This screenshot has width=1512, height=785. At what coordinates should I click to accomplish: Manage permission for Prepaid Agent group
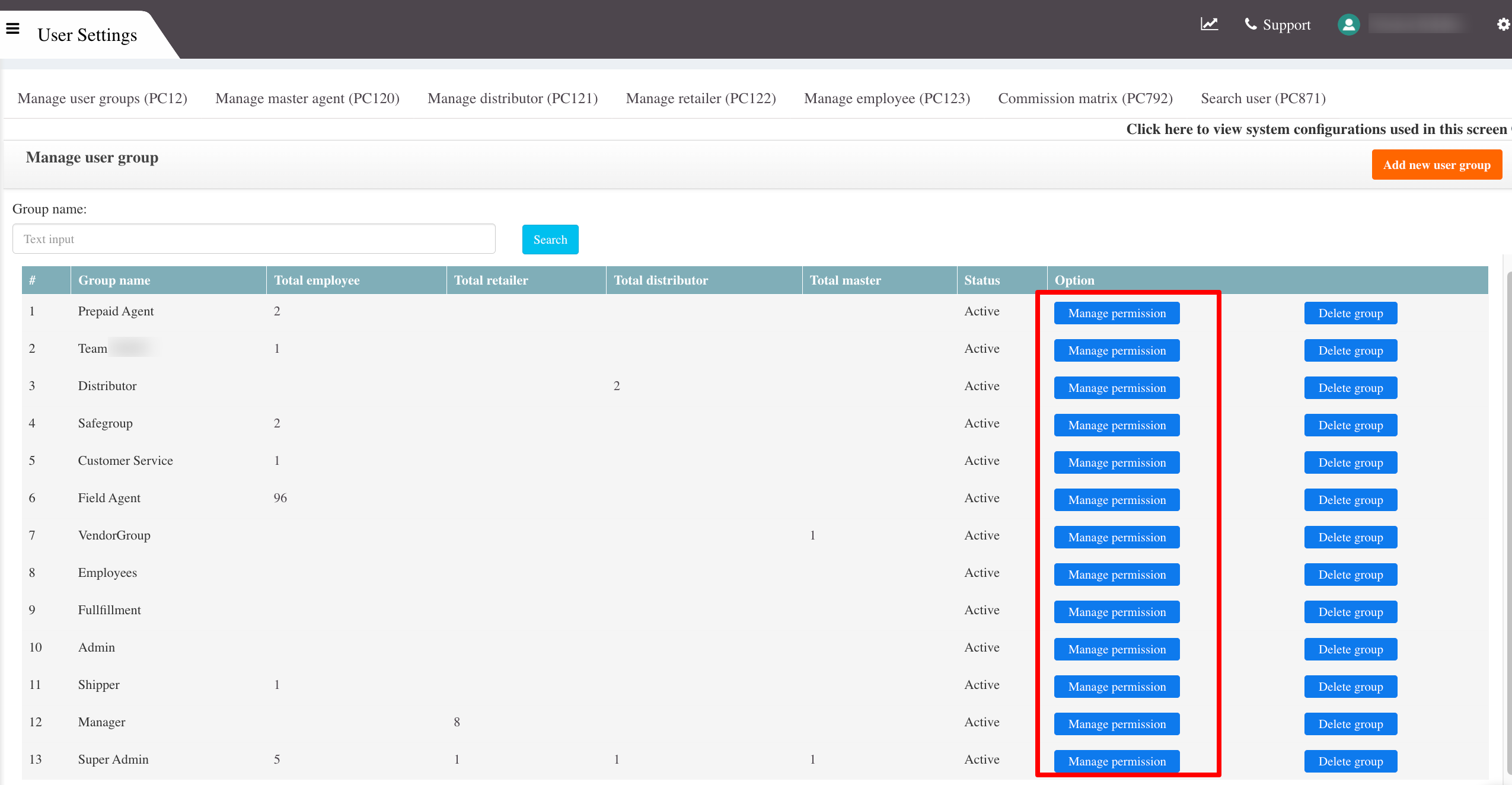(1117, 313)
